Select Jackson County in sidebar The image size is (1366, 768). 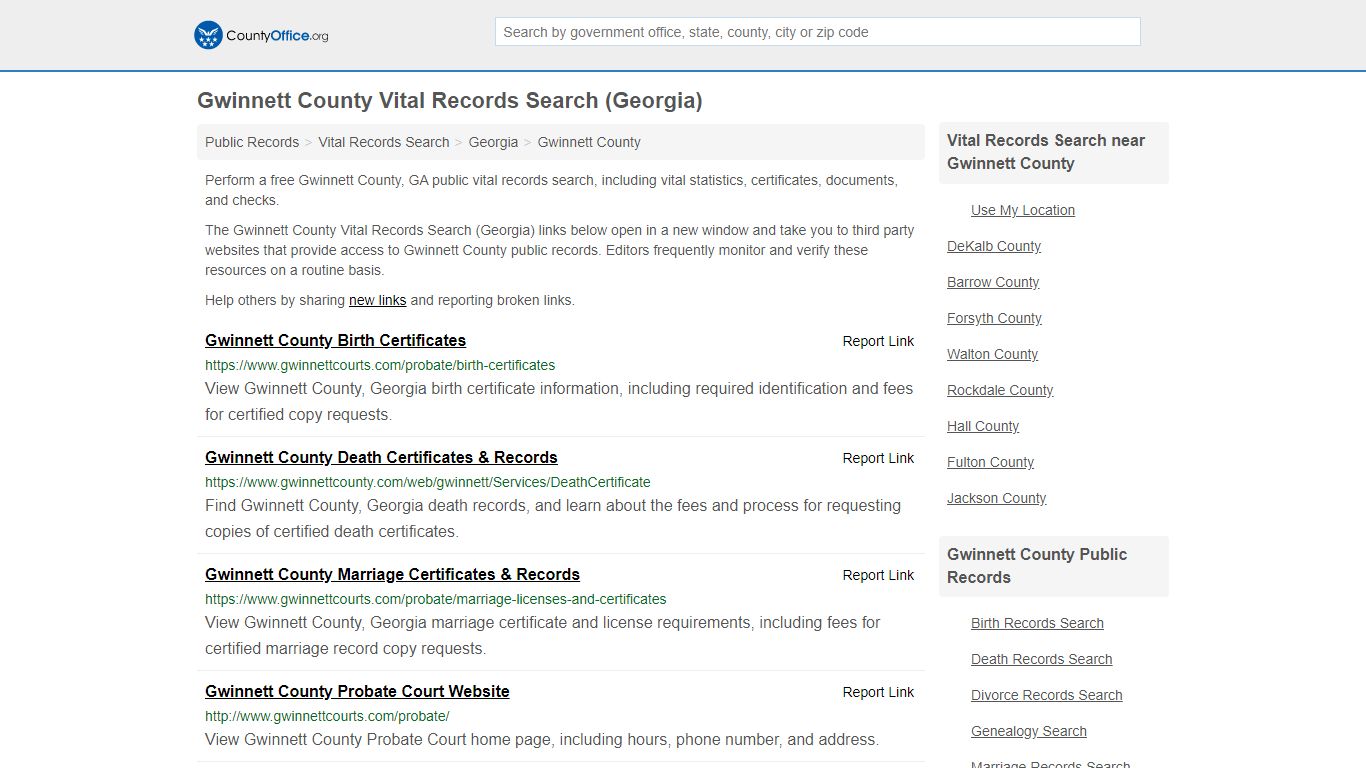coord(996,498)
